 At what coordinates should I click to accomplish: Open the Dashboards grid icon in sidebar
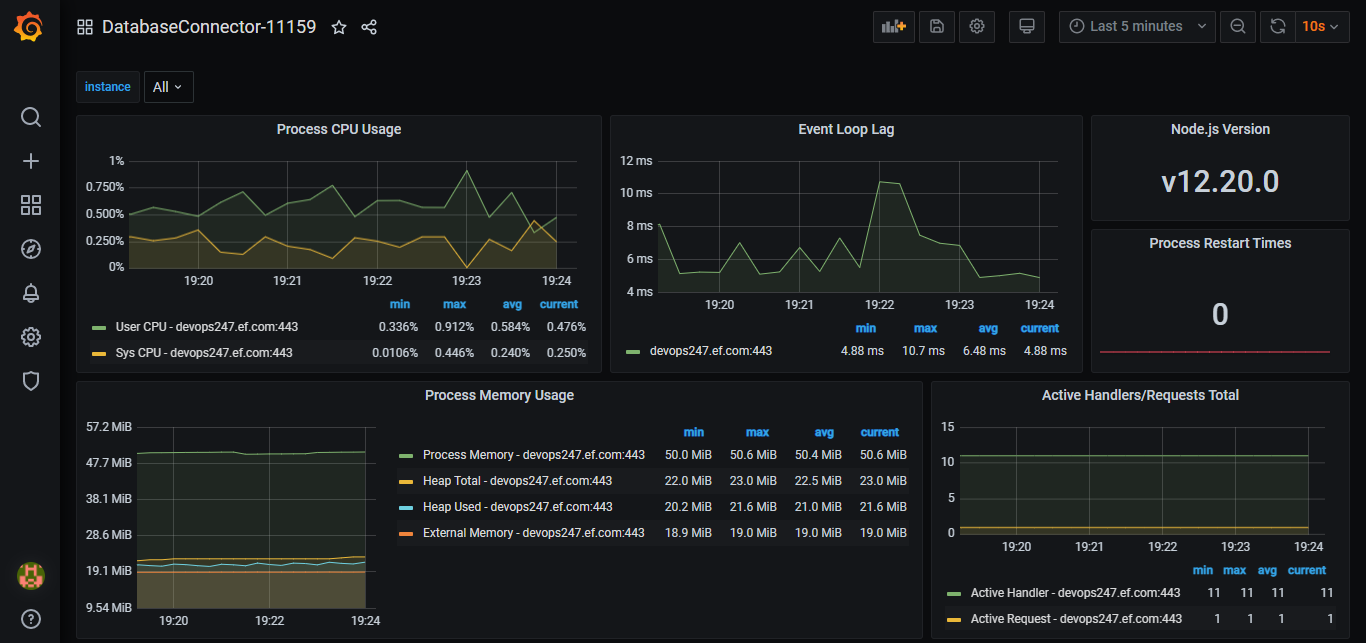tap(31, 206)
